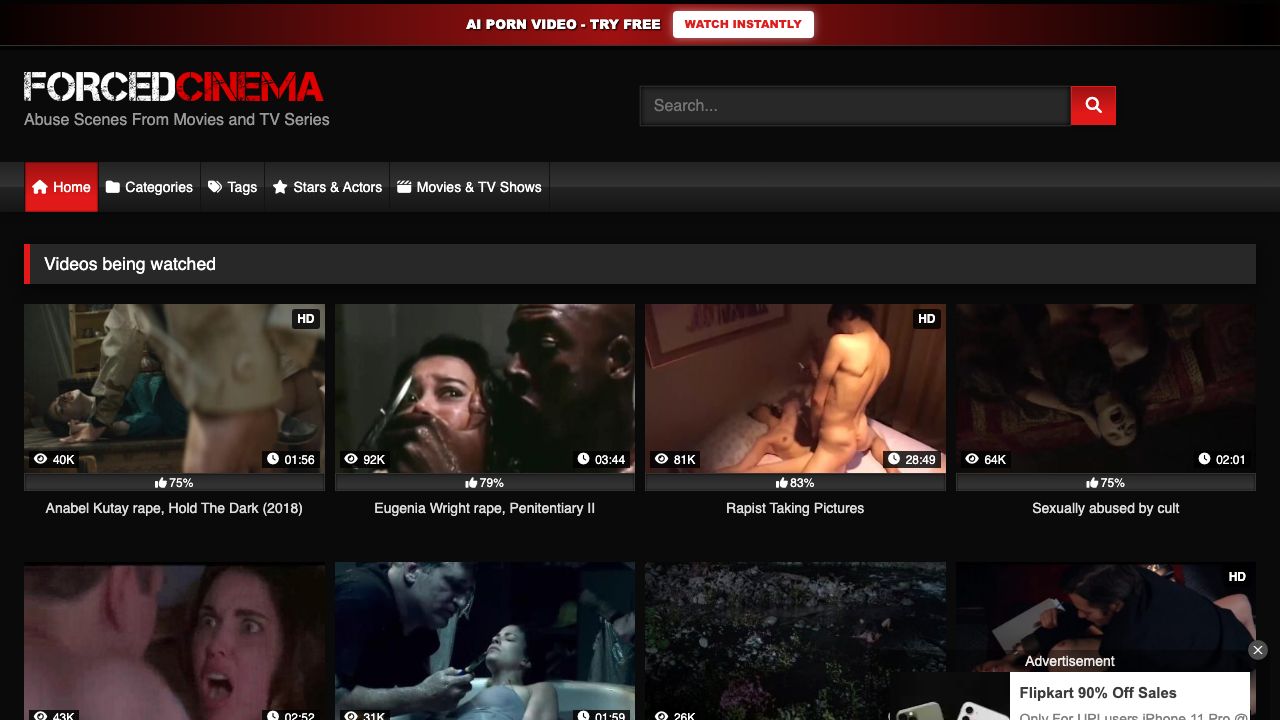Screen dimensions: 1280x720
Task: Click the 40K view count
Action: click(55, 460)
